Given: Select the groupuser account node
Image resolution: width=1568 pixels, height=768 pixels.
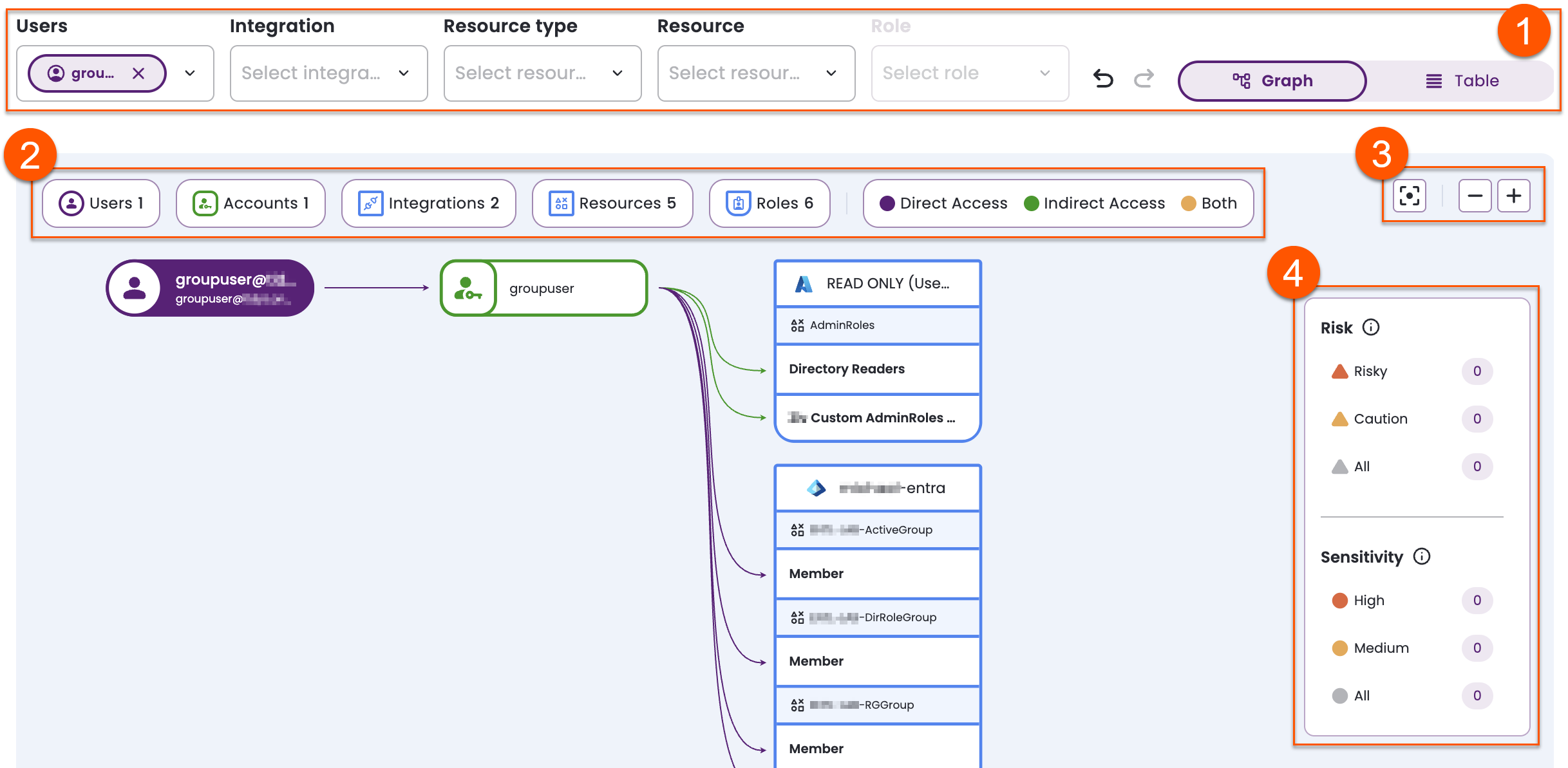Looking at the screenshot, I should (543, 288).
